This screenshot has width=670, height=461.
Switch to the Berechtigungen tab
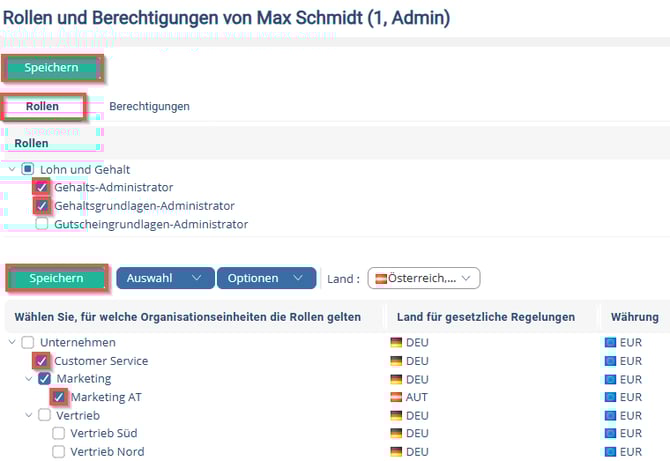coord(149,106)
